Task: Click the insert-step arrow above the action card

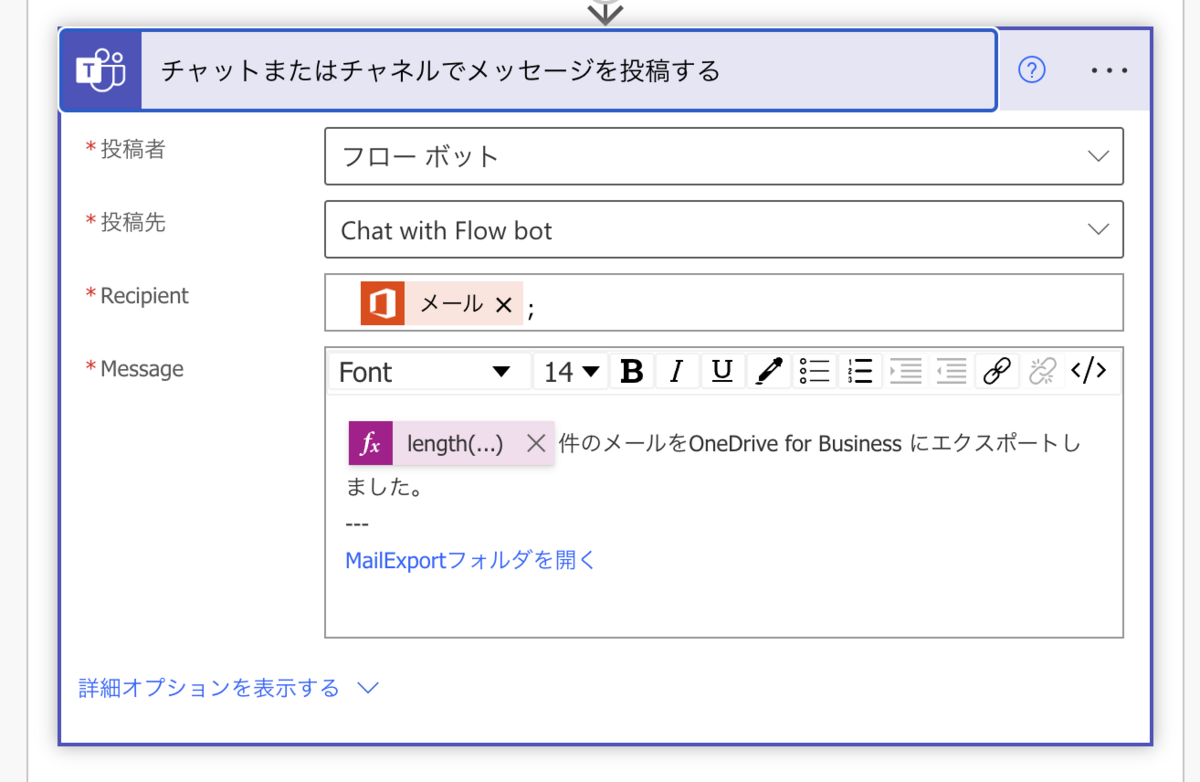Action: (606, 12)
